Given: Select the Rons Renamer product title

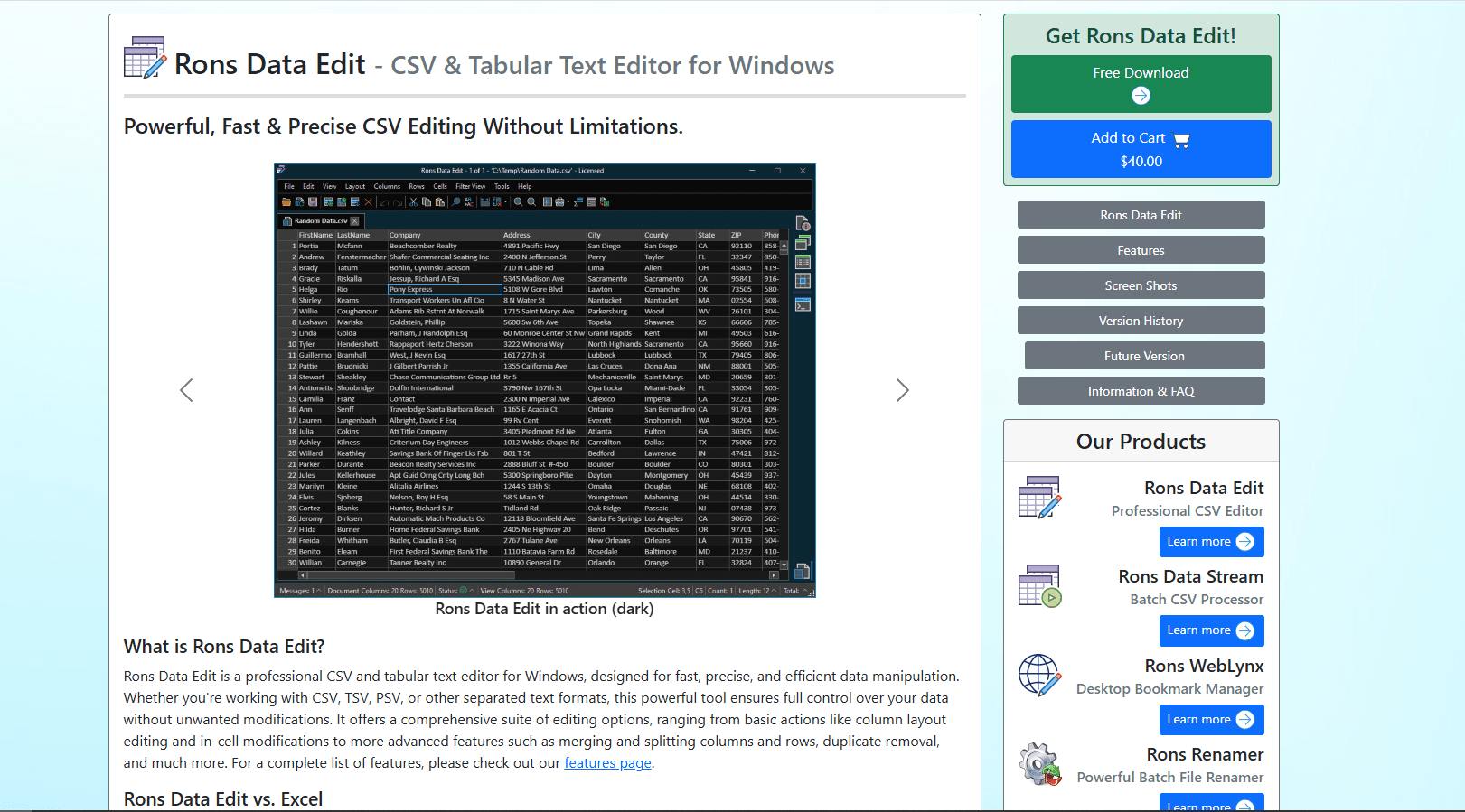Looking at the screenshot, I should coord(1205,754).
